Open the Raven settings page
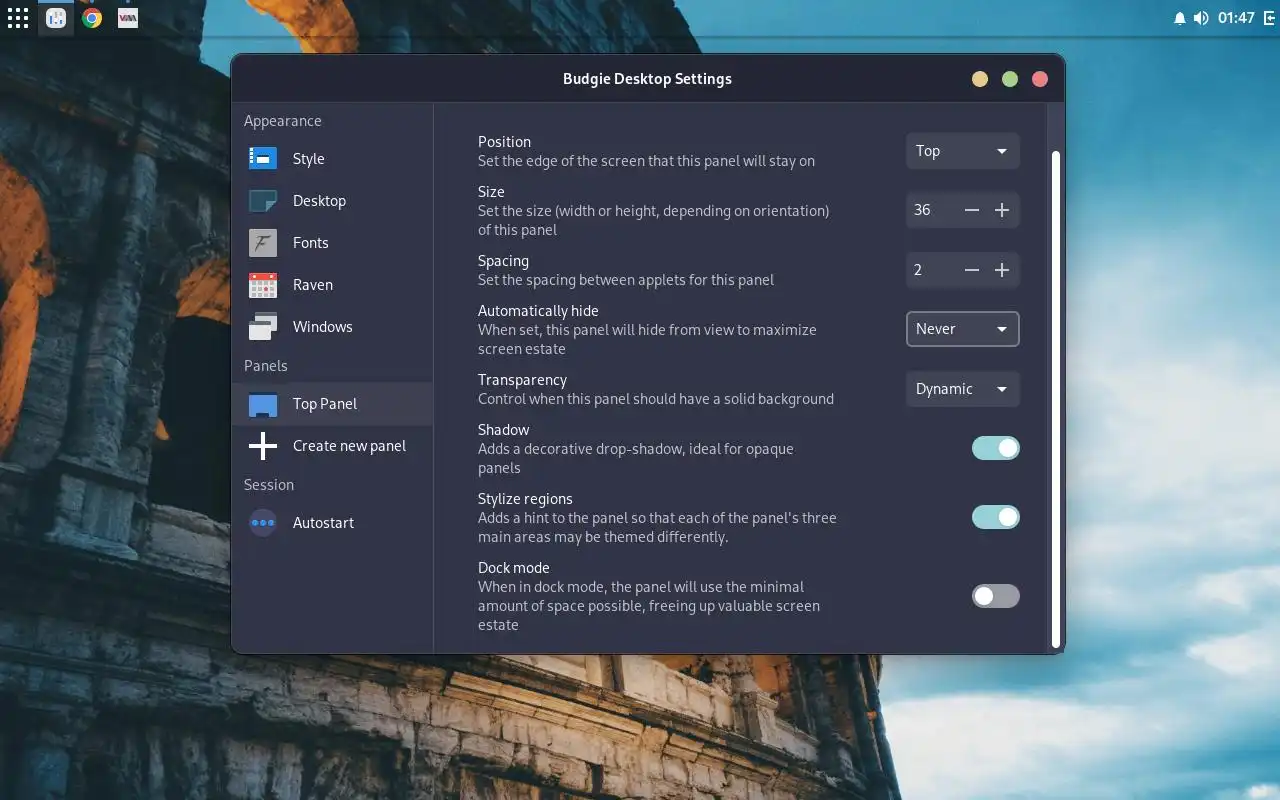This screenshot has height=800, width=1280. tap(333, 285)
